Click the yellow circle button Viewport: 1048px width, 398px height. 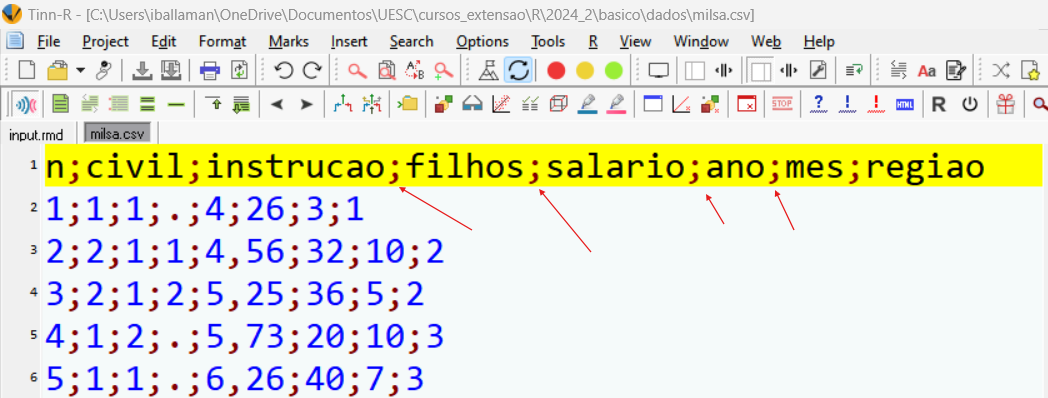(x=585, y=70)
